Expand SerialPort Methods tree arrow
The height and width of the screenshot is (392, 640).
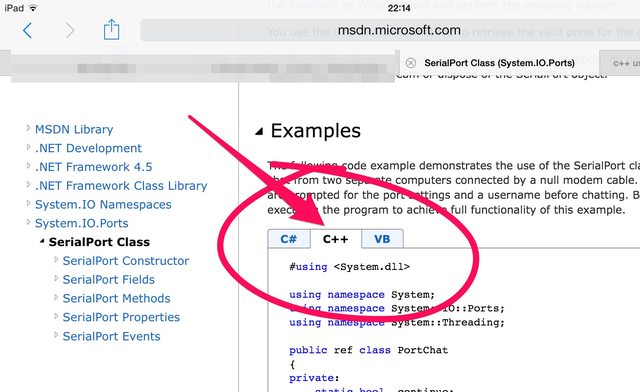[56, 297]
